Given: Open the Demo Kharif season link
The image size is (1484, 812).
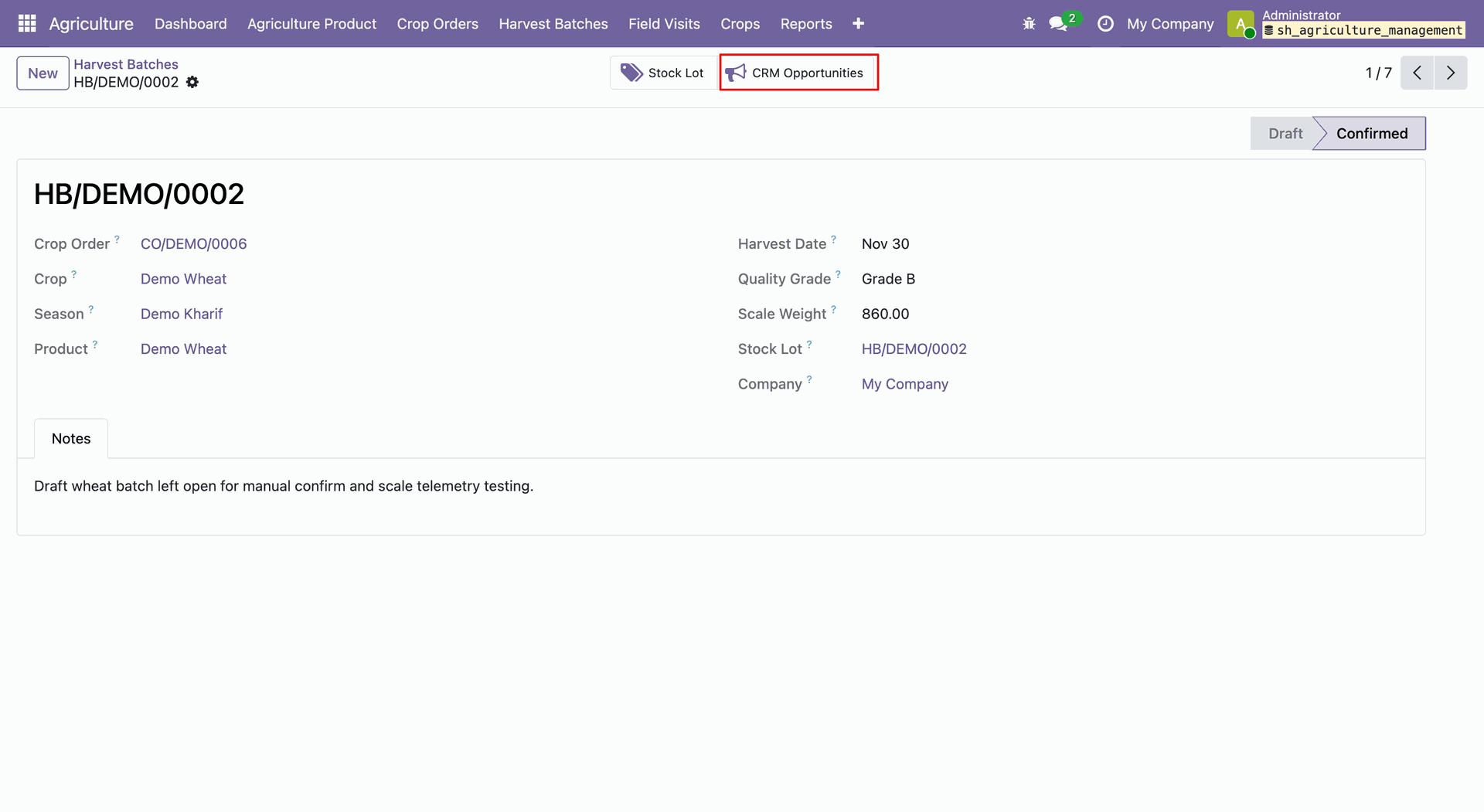Looking at the screenshot, I should tap(182, 314).
